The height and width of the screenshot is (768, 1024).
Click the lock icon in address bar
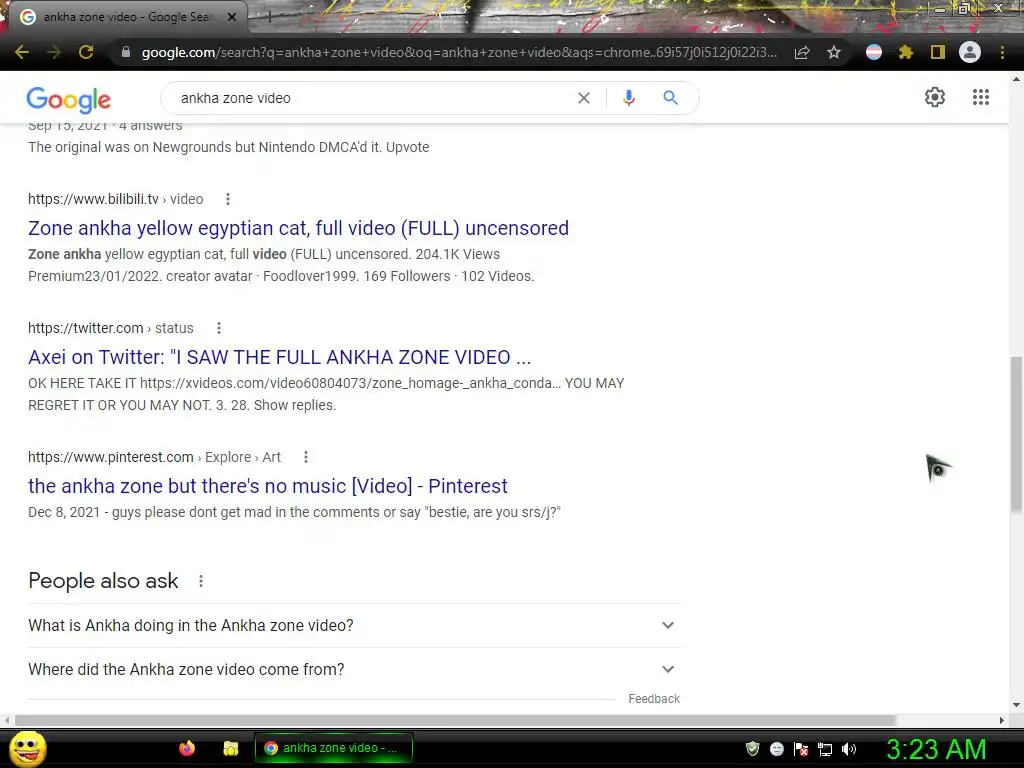click(x=125, y=52)
